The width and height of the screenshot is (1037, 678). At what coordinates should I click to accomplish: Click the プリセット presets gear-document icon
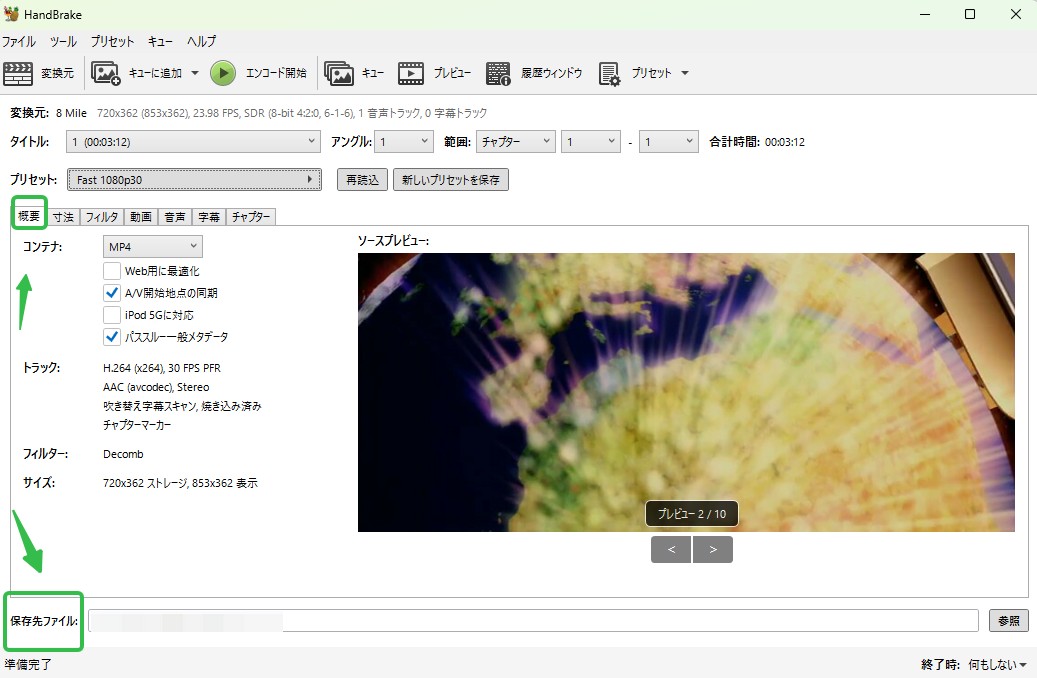click(609, 73)
